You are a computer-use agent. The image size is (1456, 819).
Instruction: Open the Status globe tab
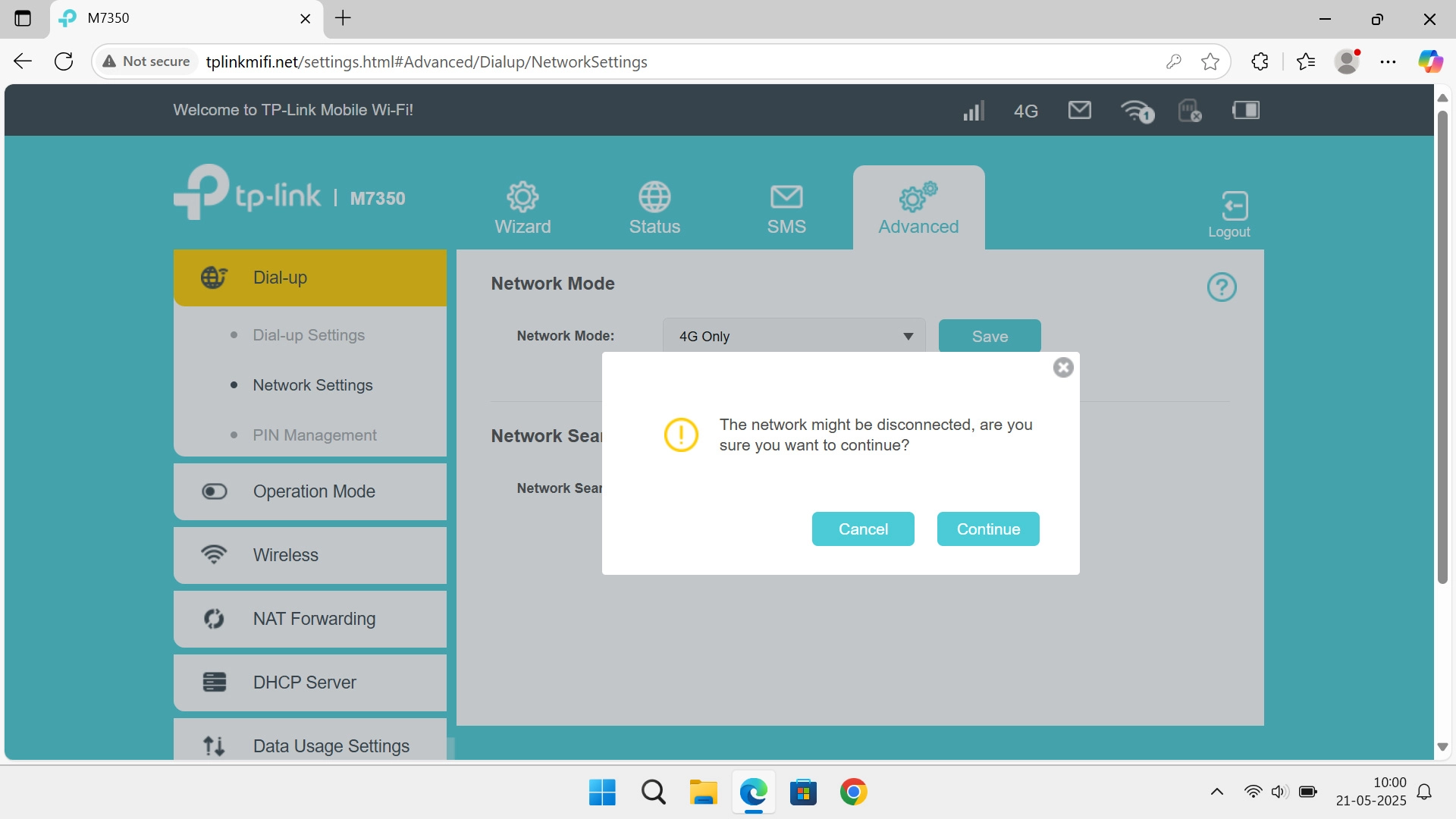654,208
